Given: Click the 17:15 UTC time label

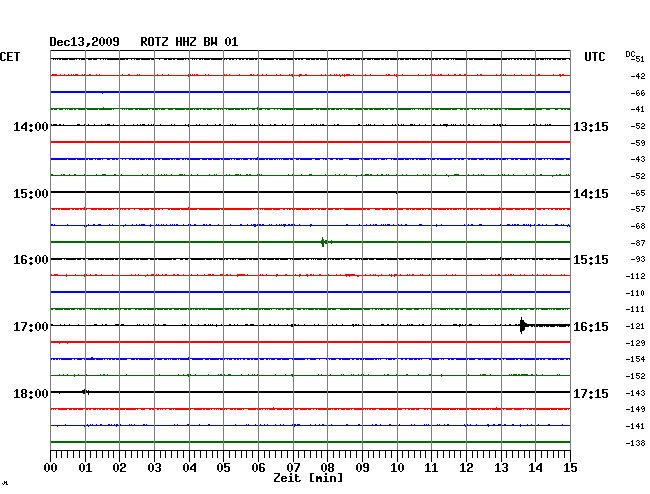Looking at the screenshot, I should (591, 393).
